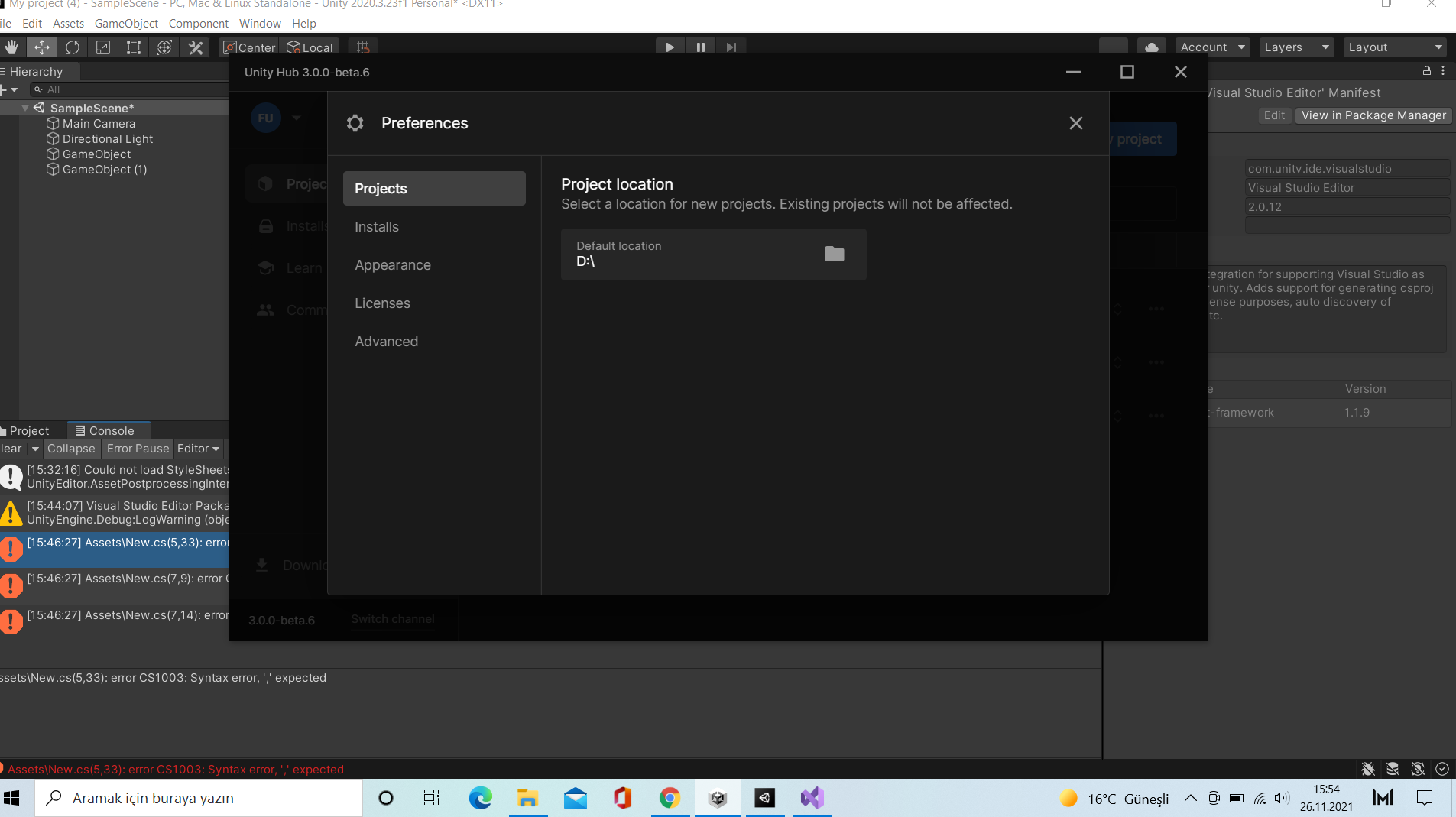
Task: Open custom editor tools in Unity toolbar
Action: point(196,47)
